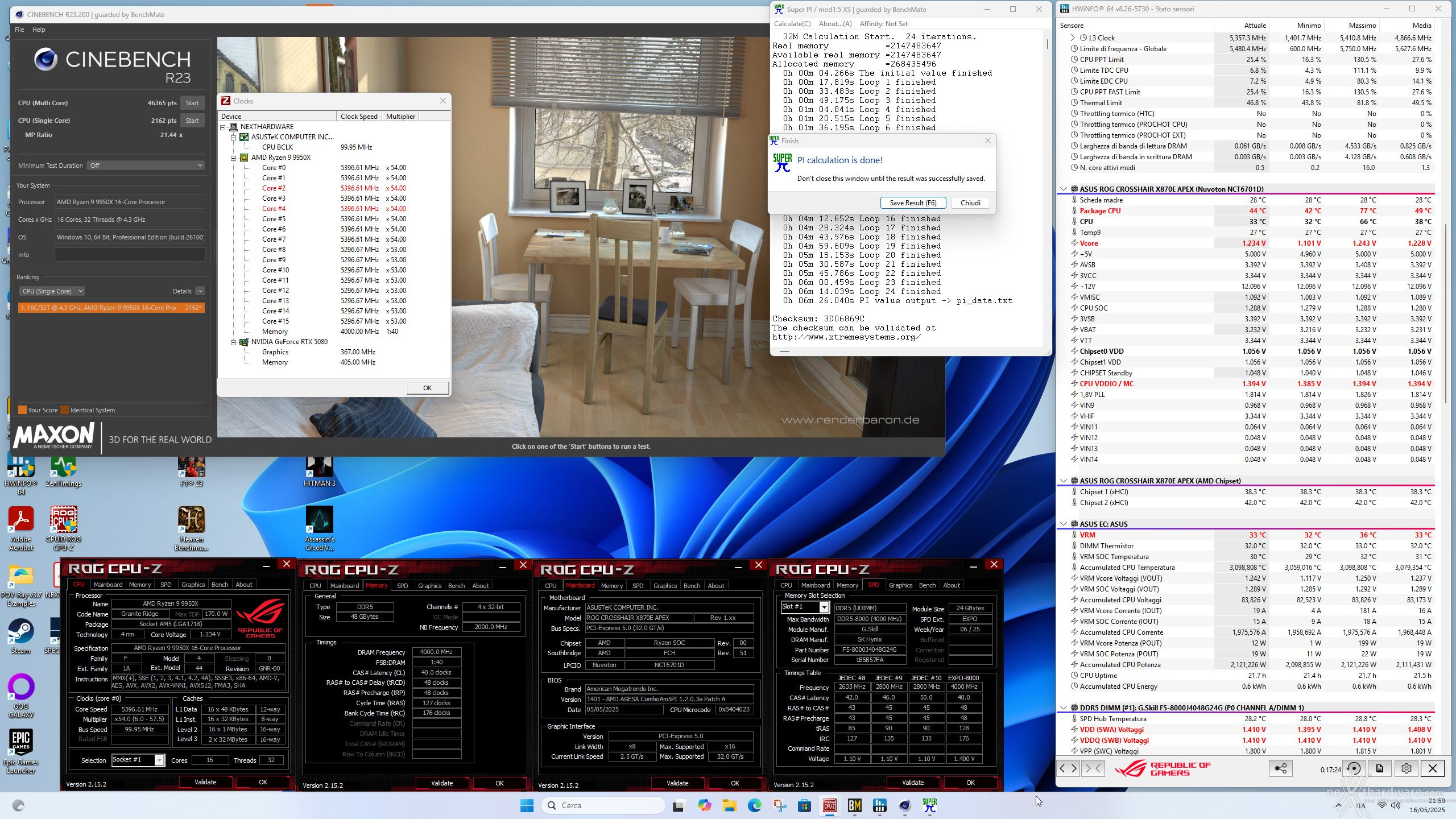1456x819 pixels.
Task: Expand the L3 Clock row in HWiNFO
Action: [1073, 38]
